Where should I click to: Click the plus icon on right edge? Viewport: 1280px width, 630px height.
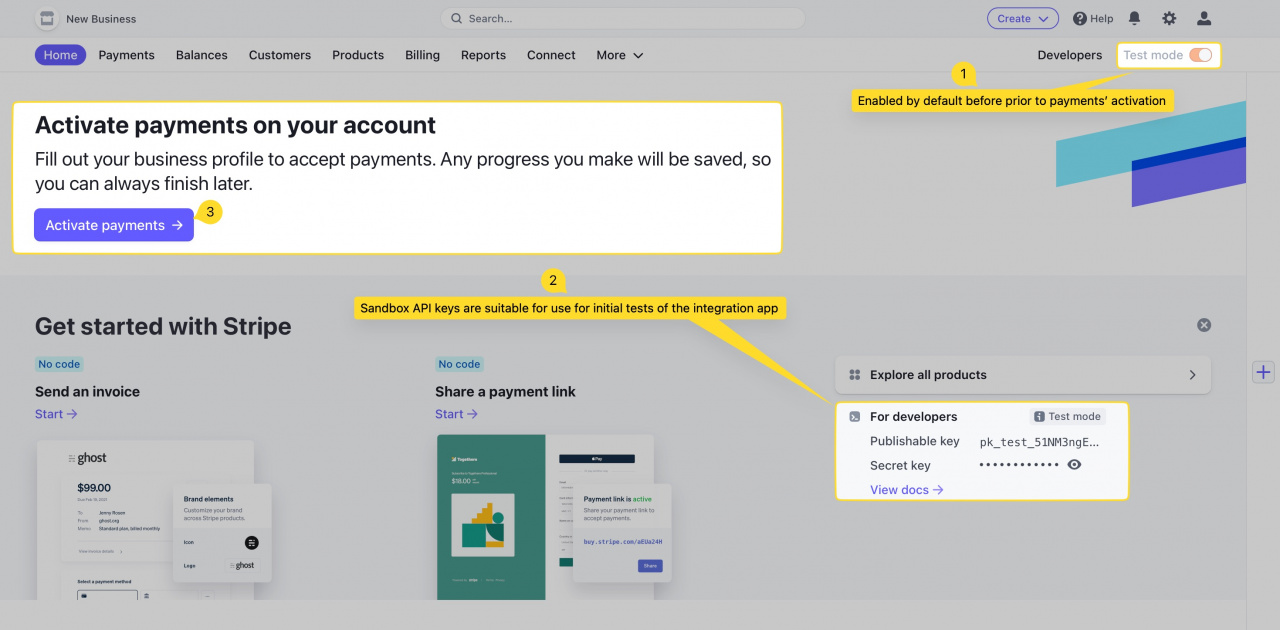click(x=1264, y=372)
